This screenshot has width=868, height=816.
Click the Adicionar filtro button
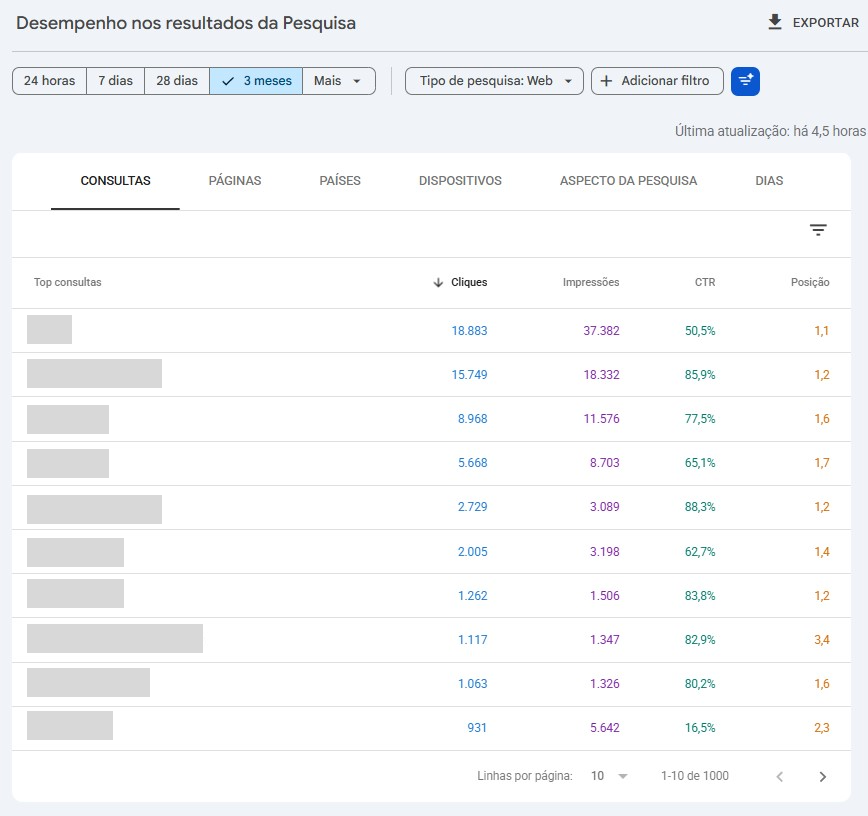click(657, 81)
